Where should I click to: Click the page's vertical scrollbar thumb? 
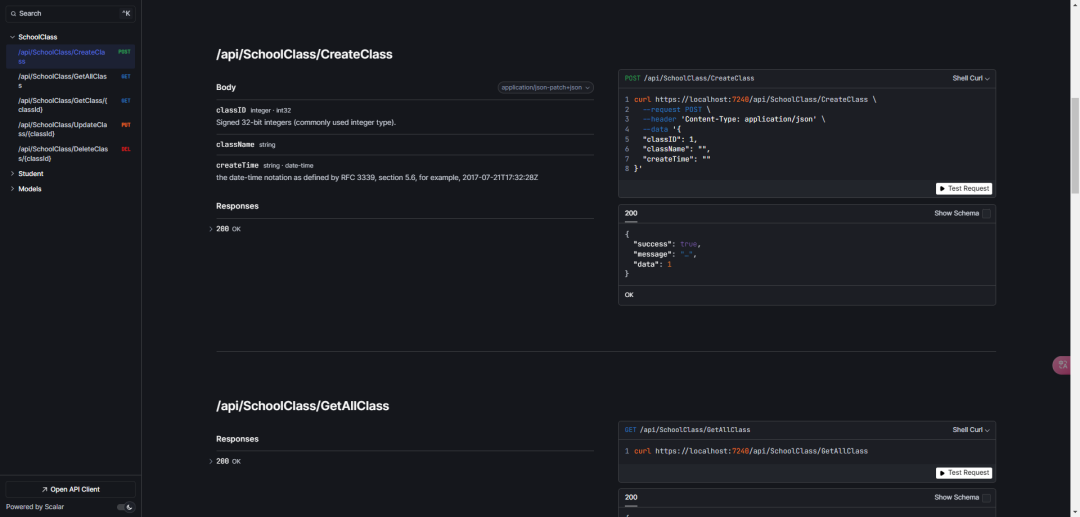[x=1075, y=145]
